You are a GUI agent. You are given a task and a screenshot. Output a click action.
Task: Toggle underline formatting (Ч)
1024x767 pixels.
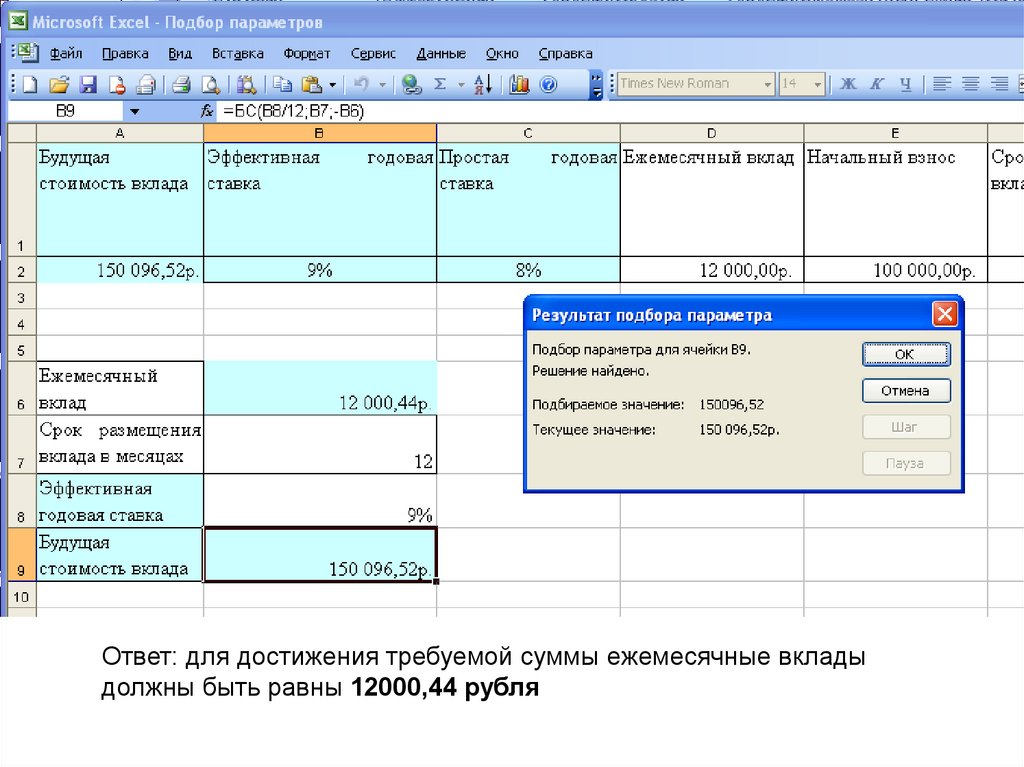click(x=905, y=85)
